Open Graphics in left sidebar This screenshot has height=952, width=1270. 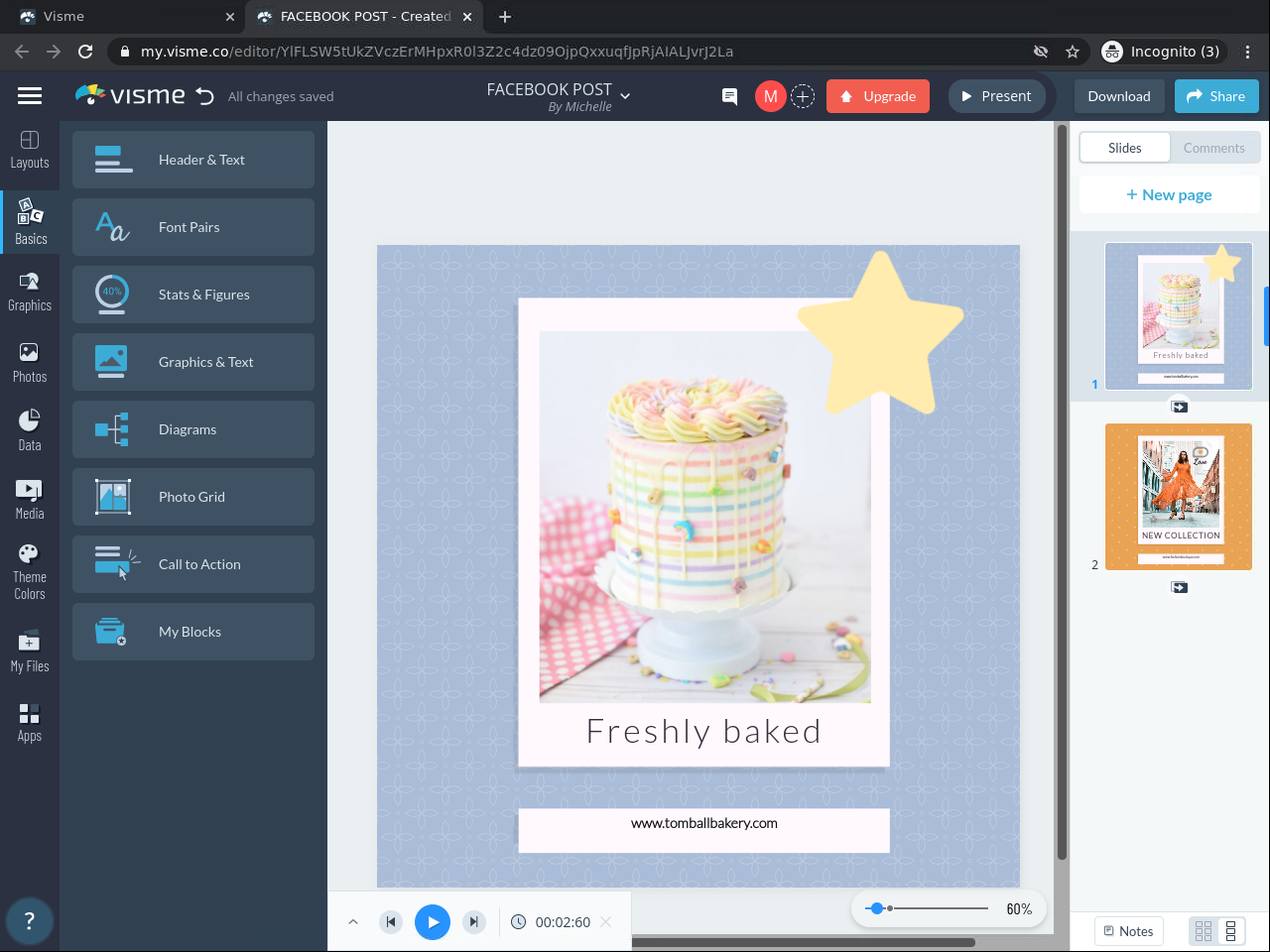click(x=30, y=293)
